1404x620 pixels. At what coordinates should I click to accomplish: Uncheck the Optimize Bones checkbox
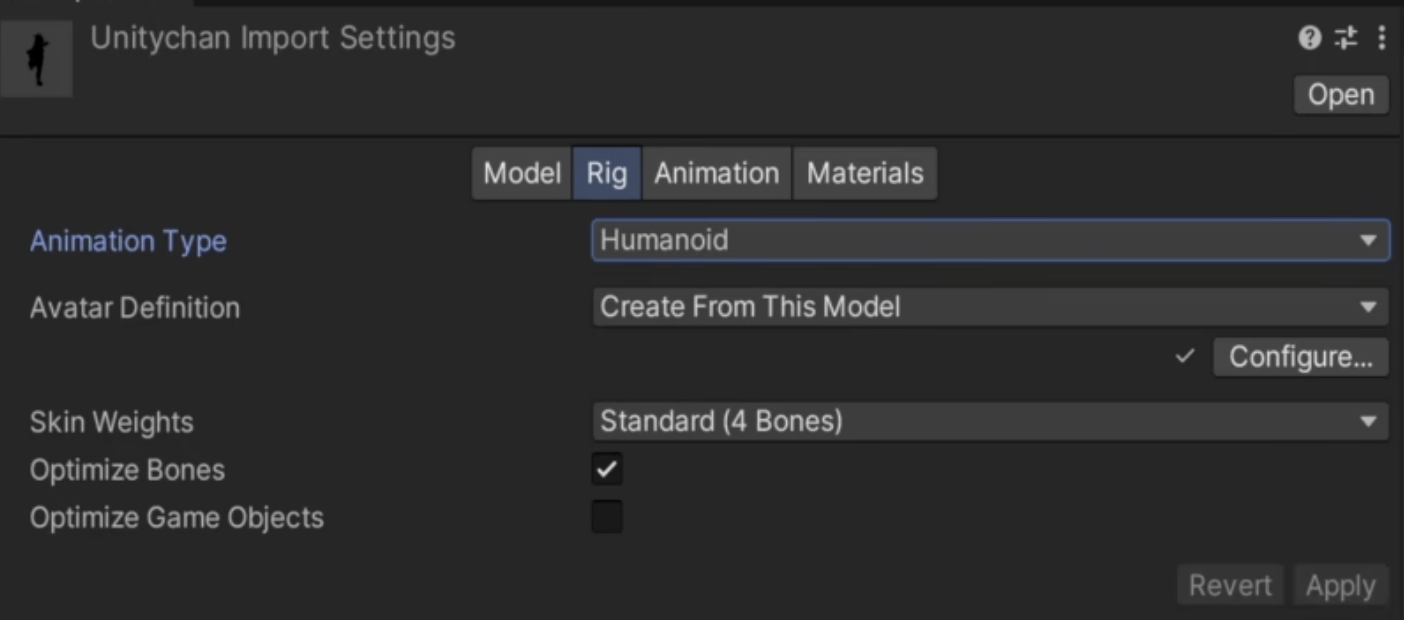point(606,469)
